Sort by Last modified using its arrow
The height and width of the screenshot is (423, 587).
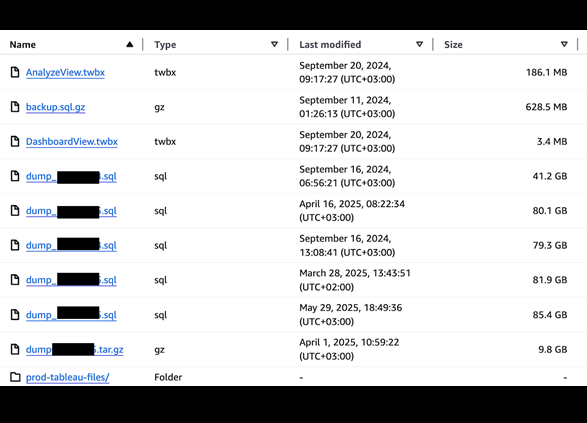click(x=419, y=45)
